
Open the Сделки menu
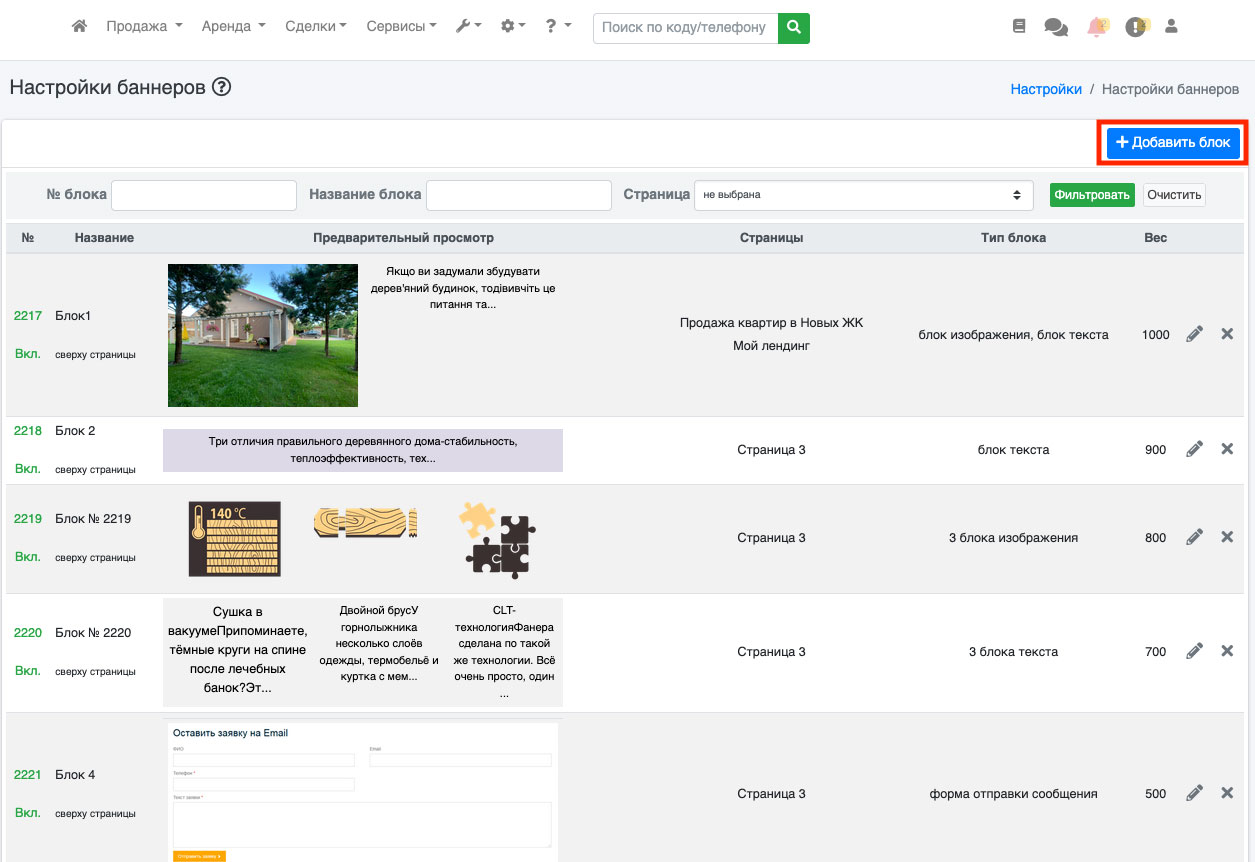click(x=315, y=27)
